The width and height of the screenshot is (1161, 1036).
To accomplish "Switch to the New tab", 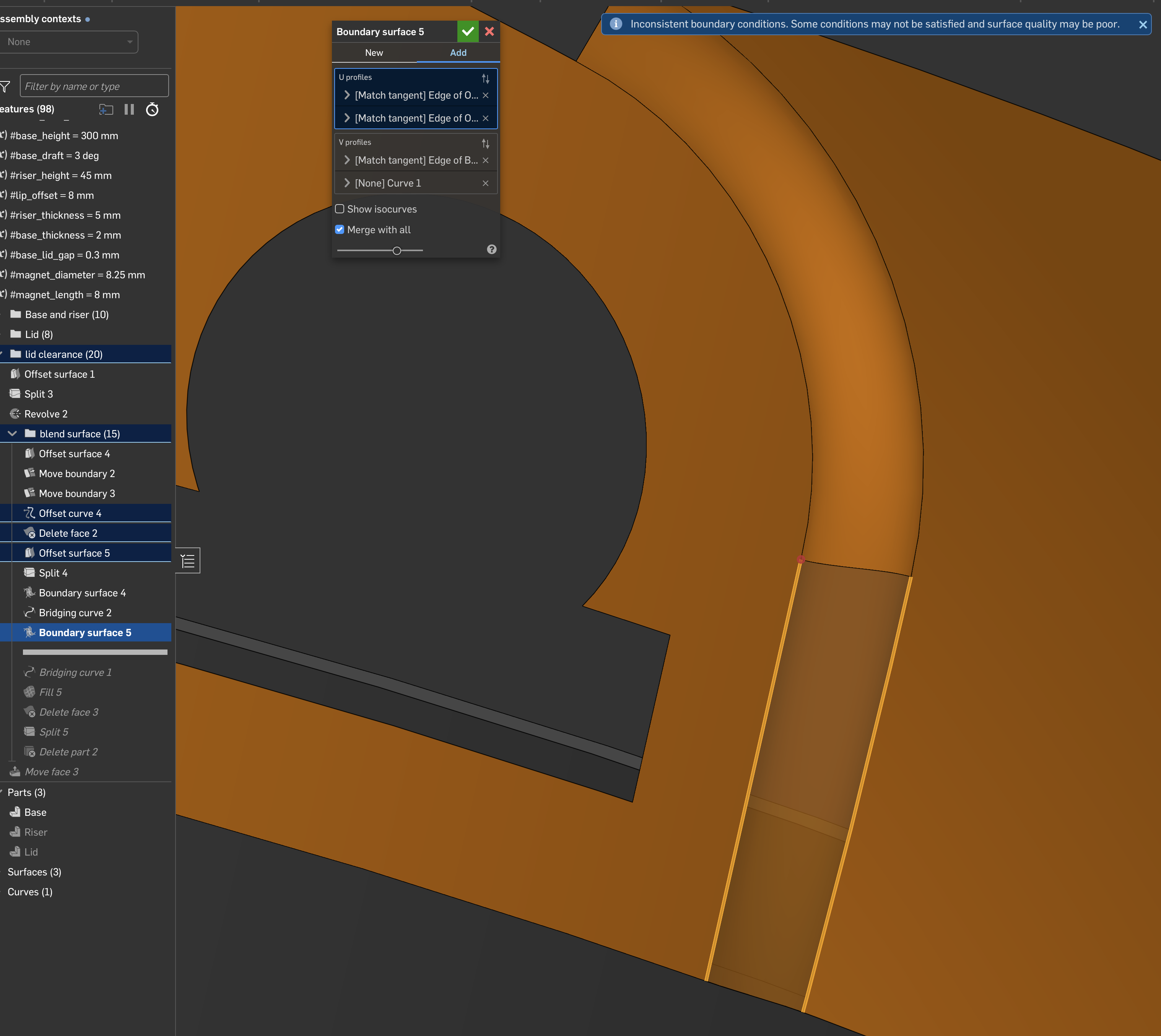I will point(374,52).
